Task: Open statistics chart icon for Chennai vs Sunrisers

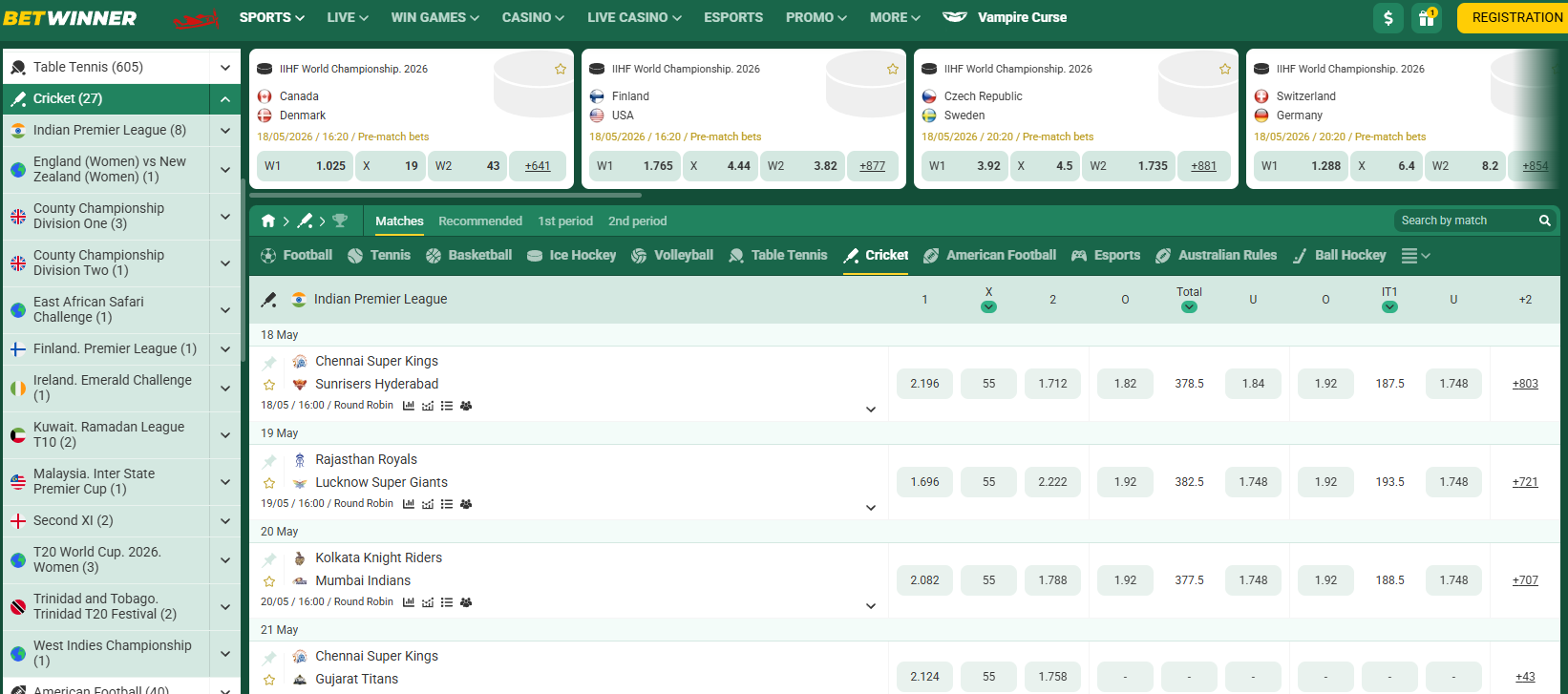Action: click(x=409, y=406)
